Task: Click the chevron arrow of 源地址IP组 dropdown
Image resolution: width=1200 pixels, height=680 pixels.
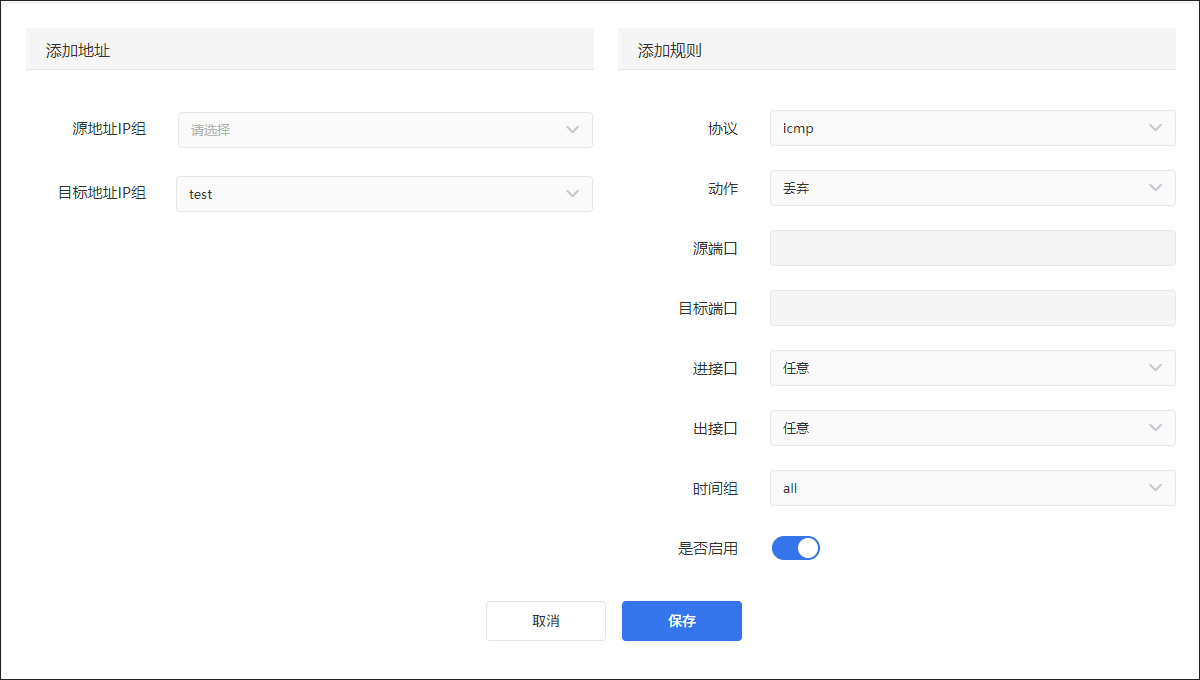Action: pyautogui.click(x=572, y=130)
